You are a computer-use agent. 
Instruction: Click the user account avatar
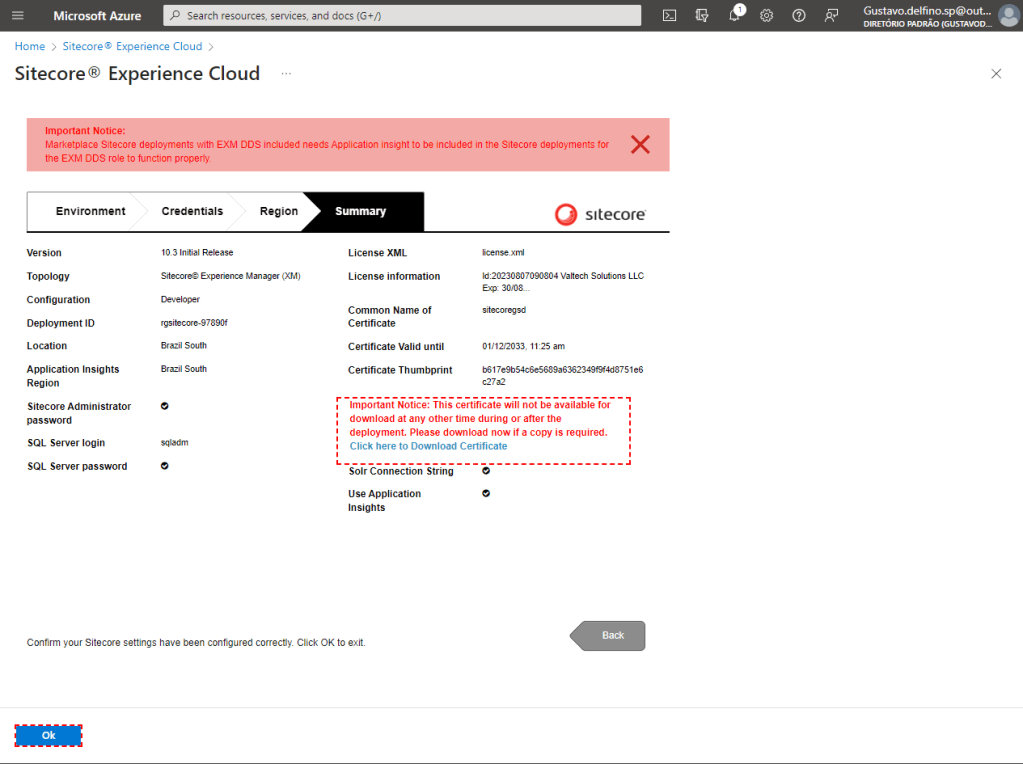[1008, 16]
